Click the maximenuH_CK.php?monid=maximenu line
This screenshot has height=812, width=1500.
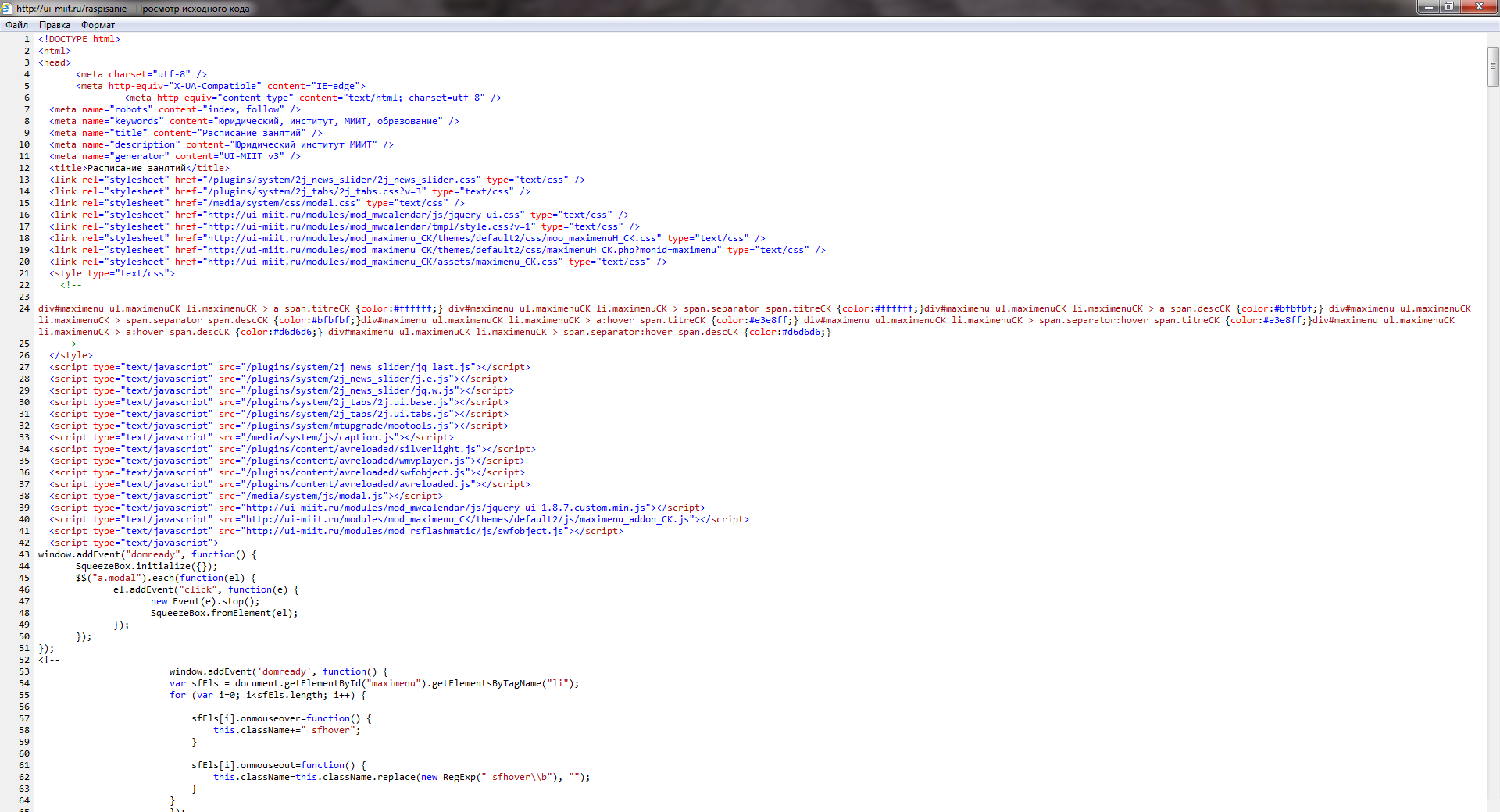pyautogui.click(x=437, y=250)
